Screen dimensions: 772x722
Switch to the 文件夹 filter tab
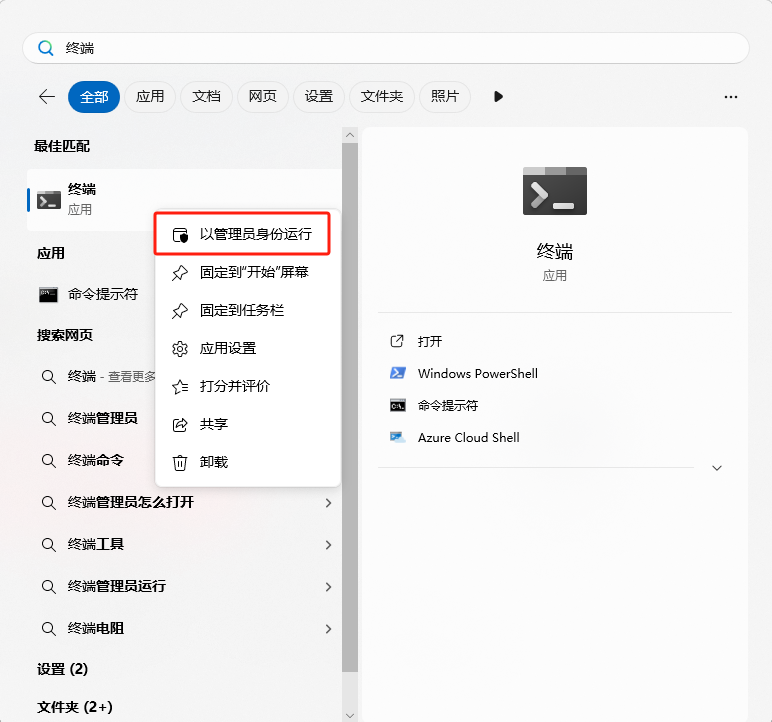[x=382, y=97]
